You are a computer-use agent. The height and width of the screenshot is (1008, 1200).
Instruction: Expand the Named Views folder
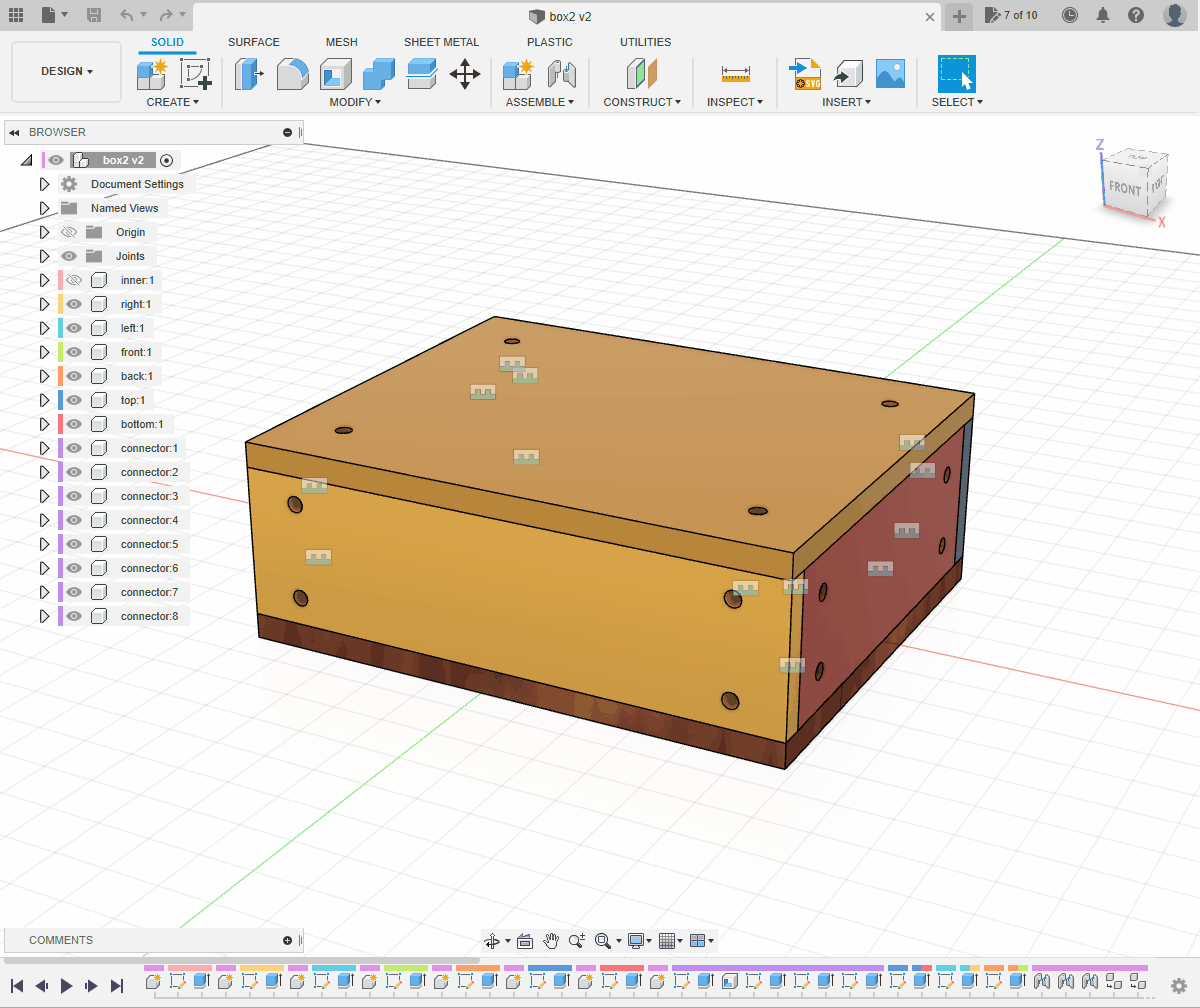pyautogui.click(x=44, y=208)
